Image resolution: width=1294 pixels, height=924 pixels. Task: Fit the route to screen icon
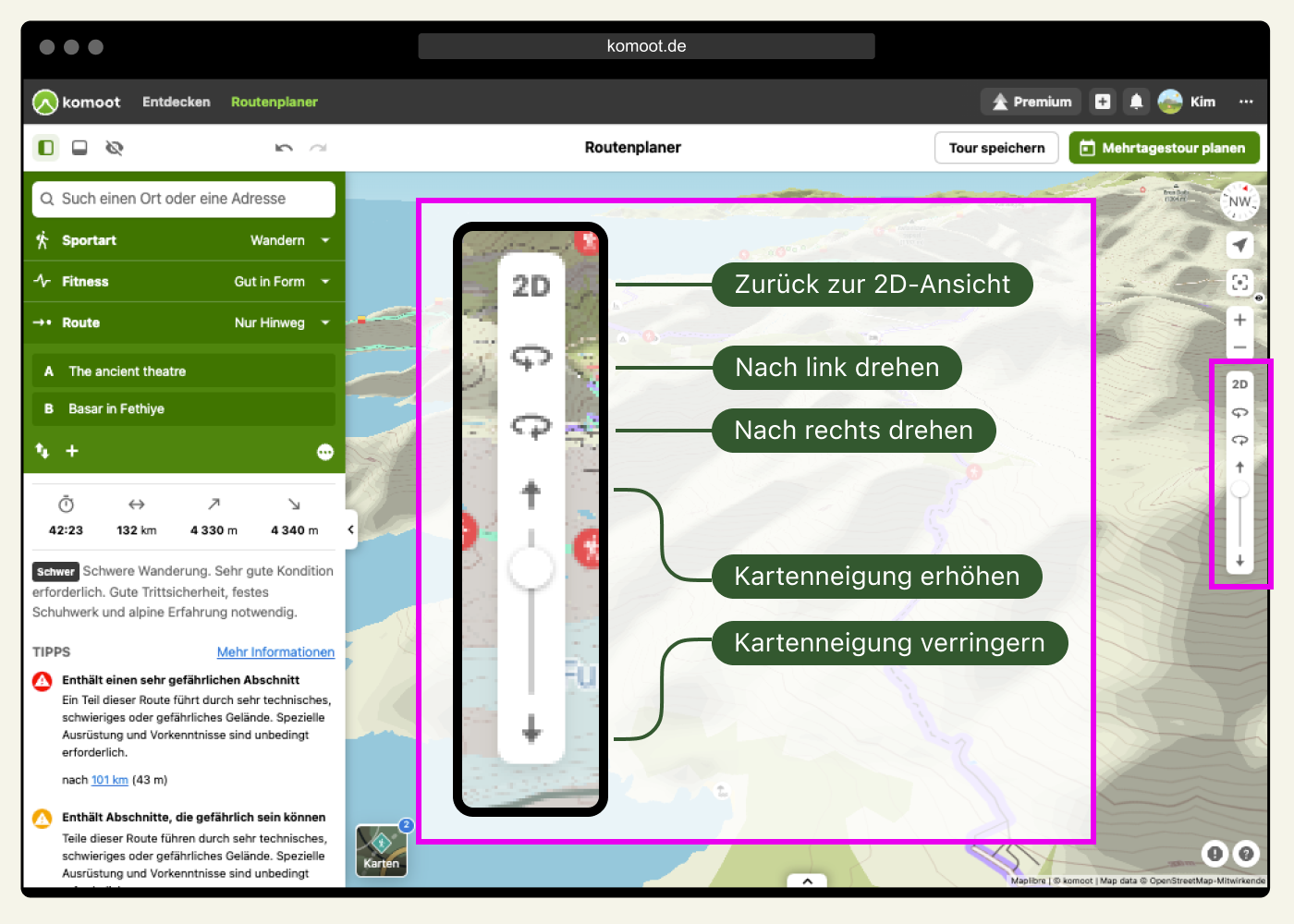1239,283
